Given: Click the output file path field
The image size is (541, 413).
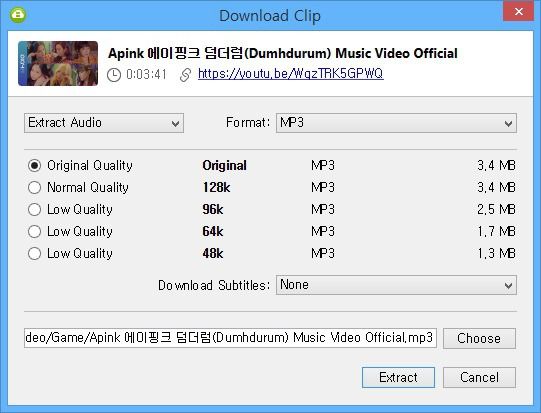Looking at the screenshot, I should (x=230, y=338).
